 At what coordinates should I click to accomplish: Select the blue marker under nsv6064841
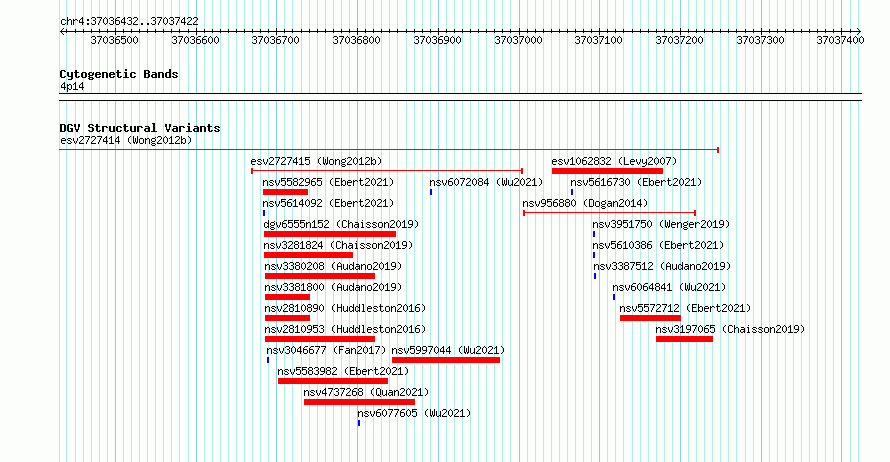point(614,297)
